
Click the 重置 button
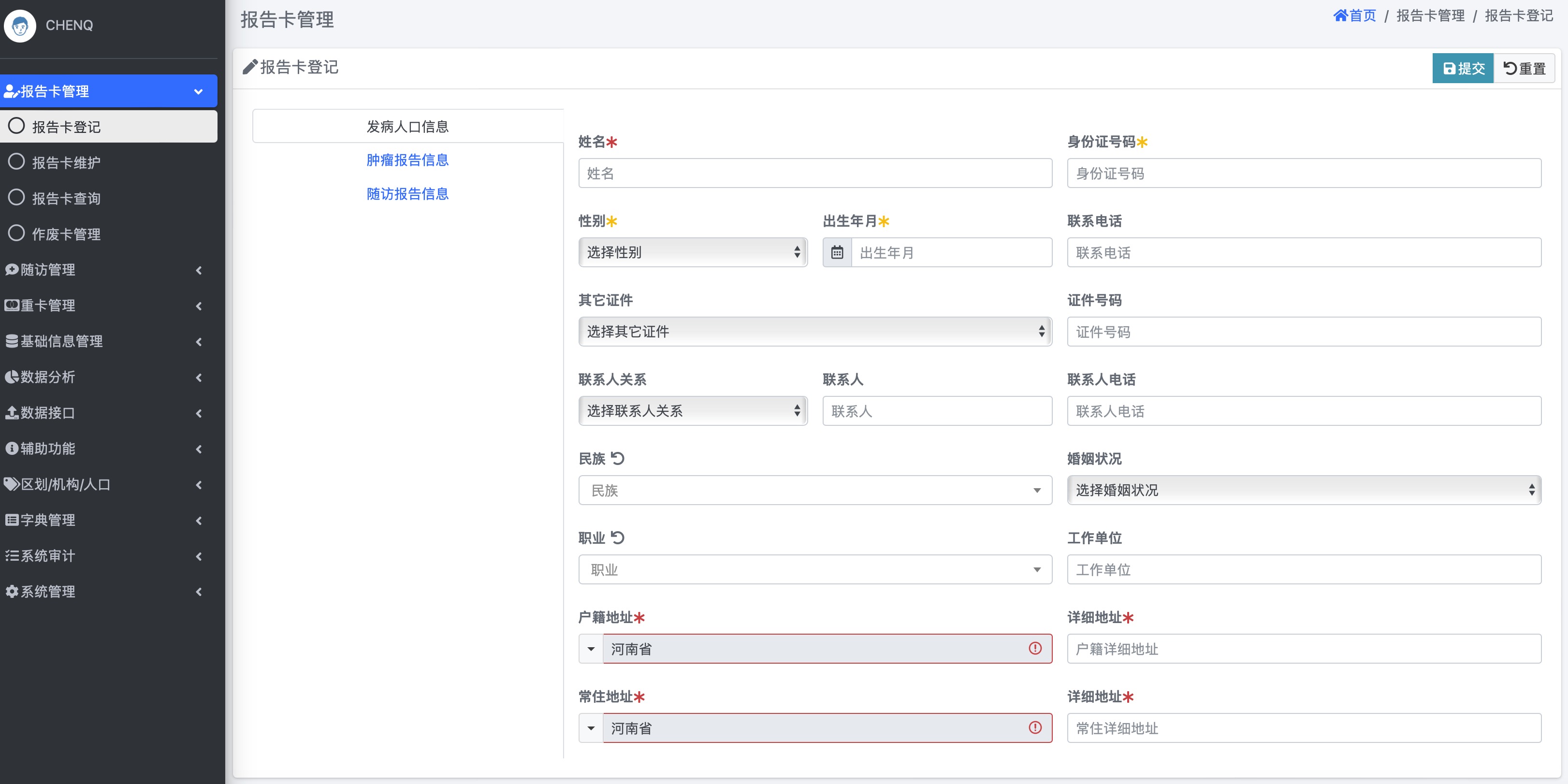[1524, 68]
